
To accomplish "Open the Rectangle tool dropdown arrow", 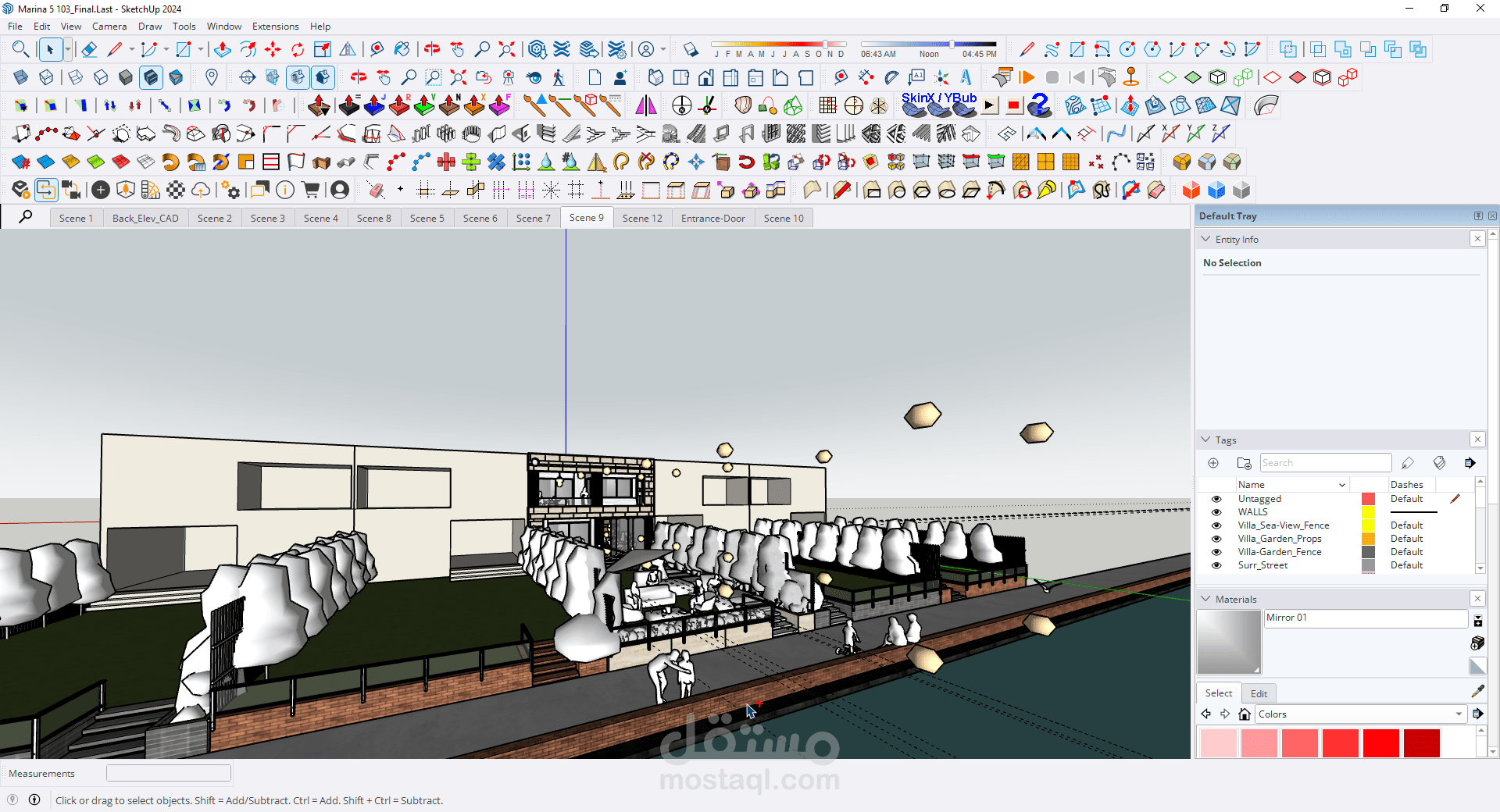I will point(201,50).
